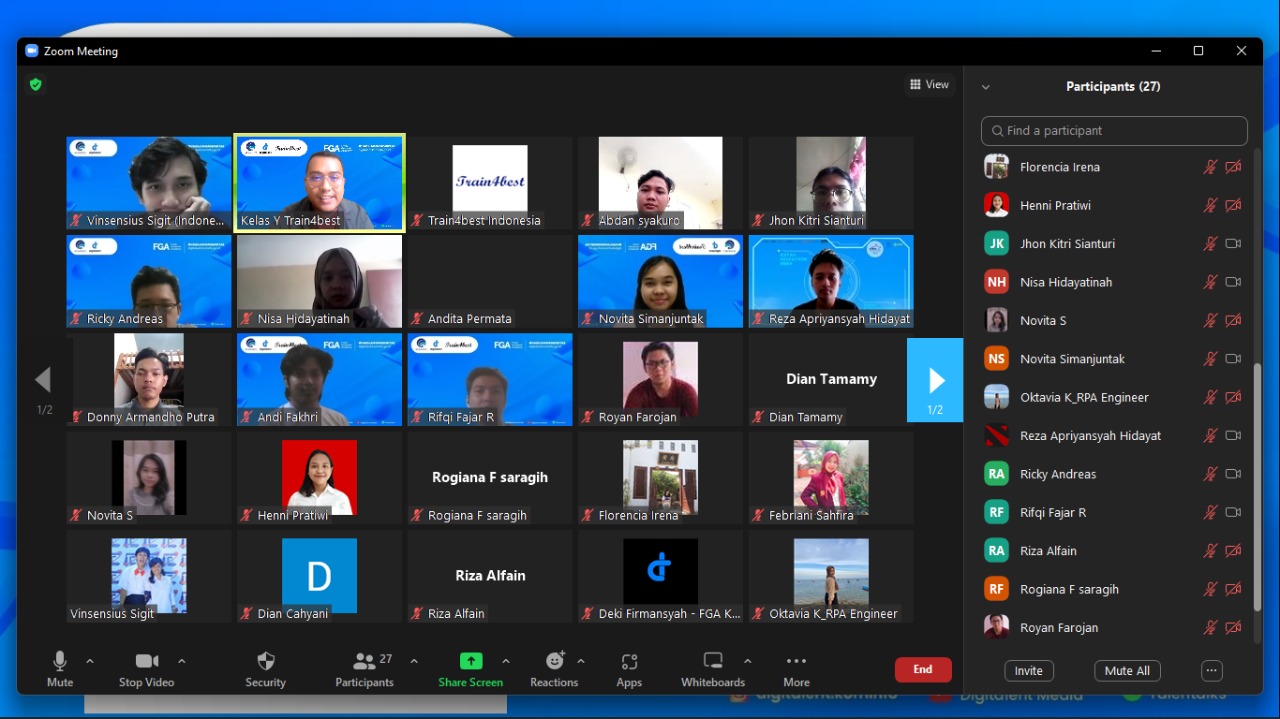
Task: Click the Mute All button
Action: pos(1127,671)
